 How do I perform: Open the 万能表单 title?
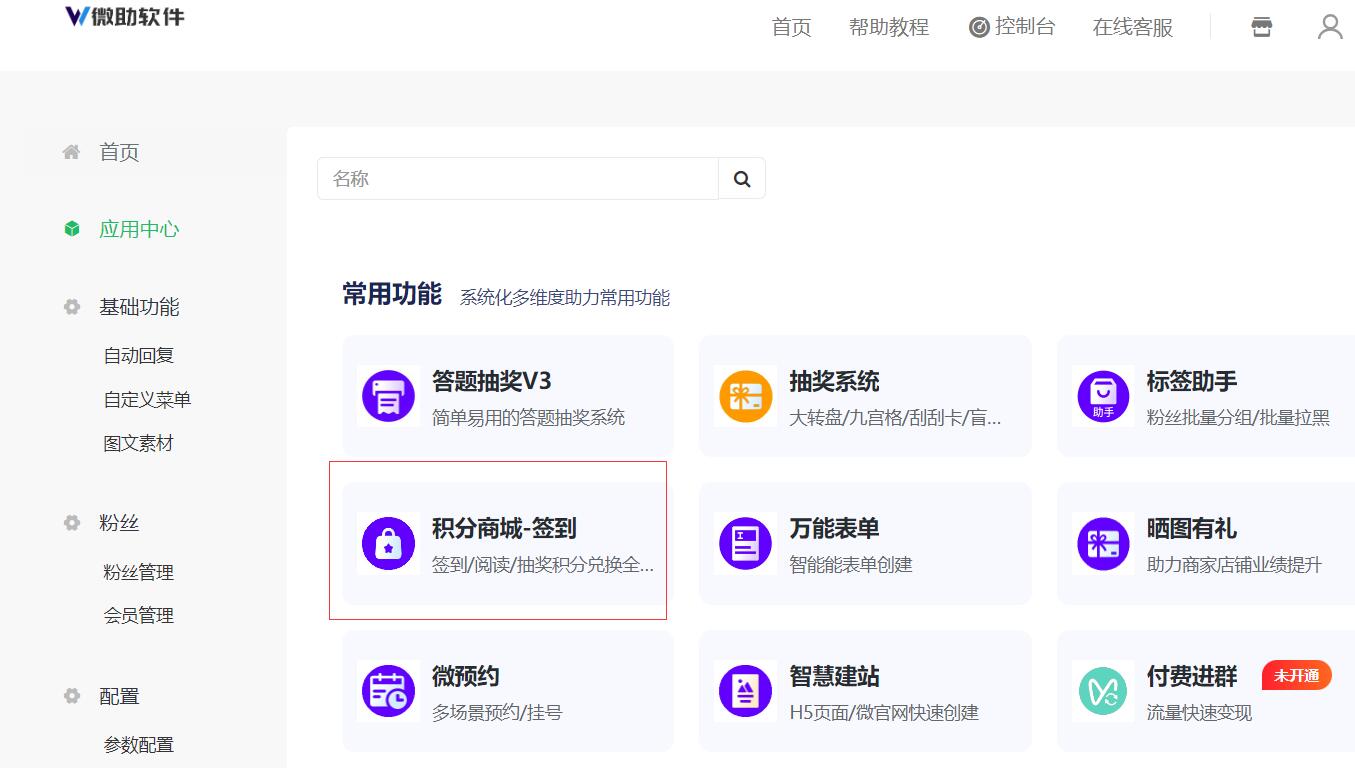click(834, 528)
